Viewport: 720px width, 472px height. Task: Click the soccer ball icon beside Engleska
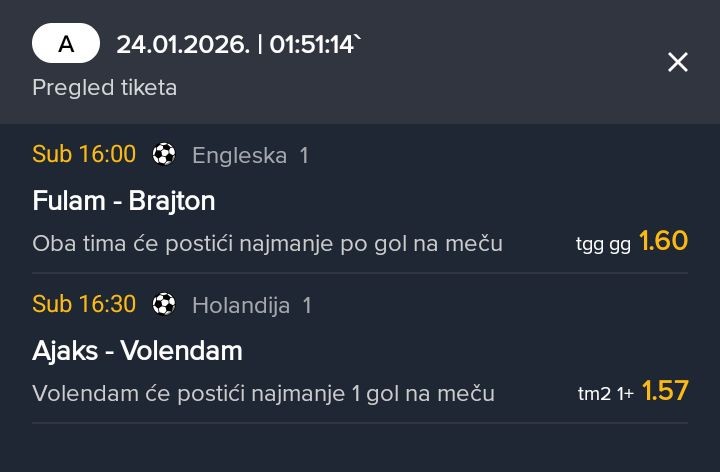point(164,154)
